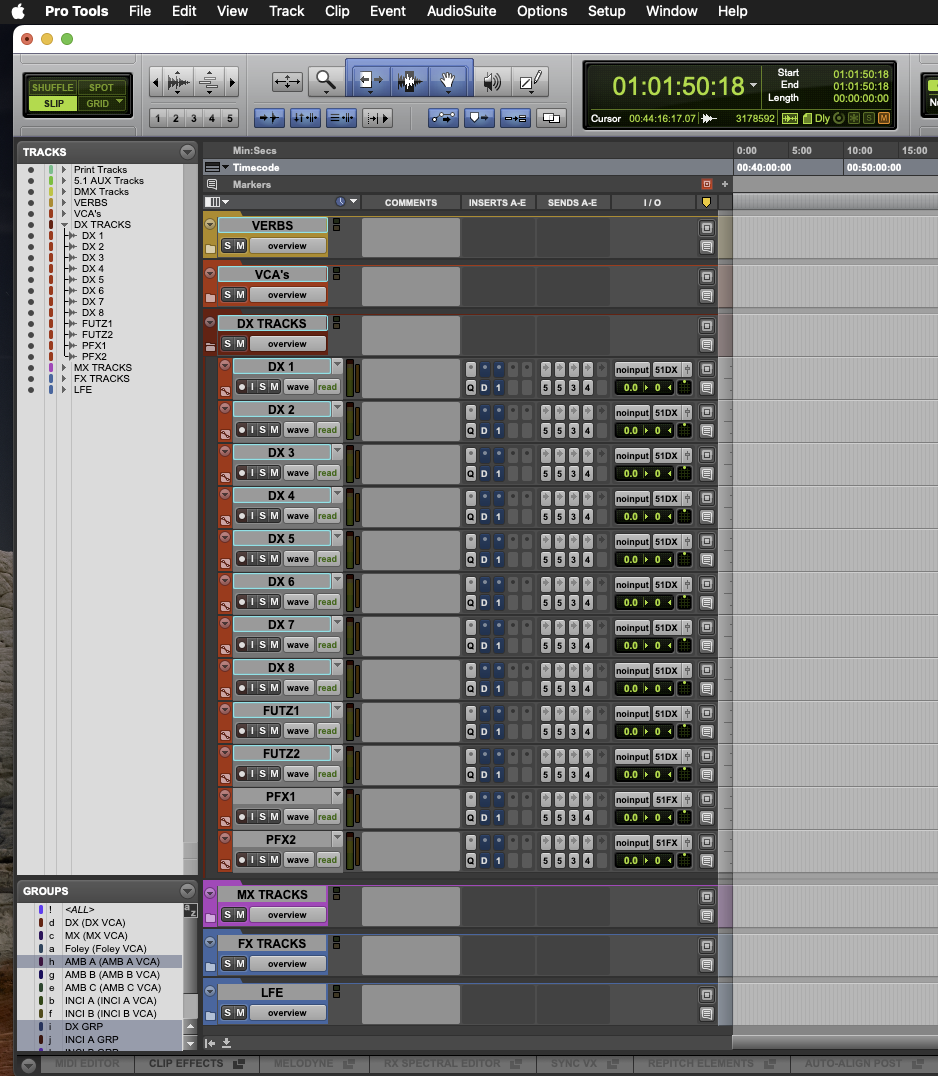Click go to start of tracks icon

[x=210, y=1043]
